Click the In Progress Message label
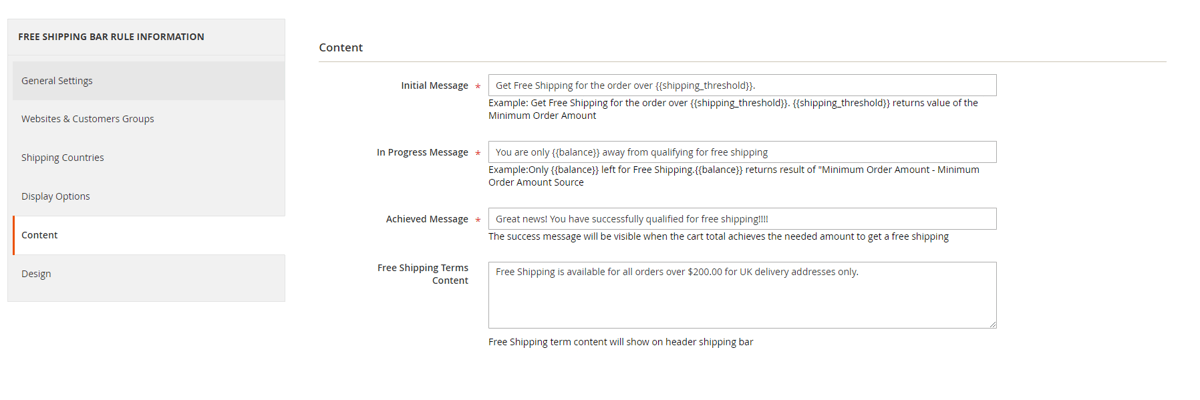This screenshot has width=1200, height=400. click(x=422, y=152)
